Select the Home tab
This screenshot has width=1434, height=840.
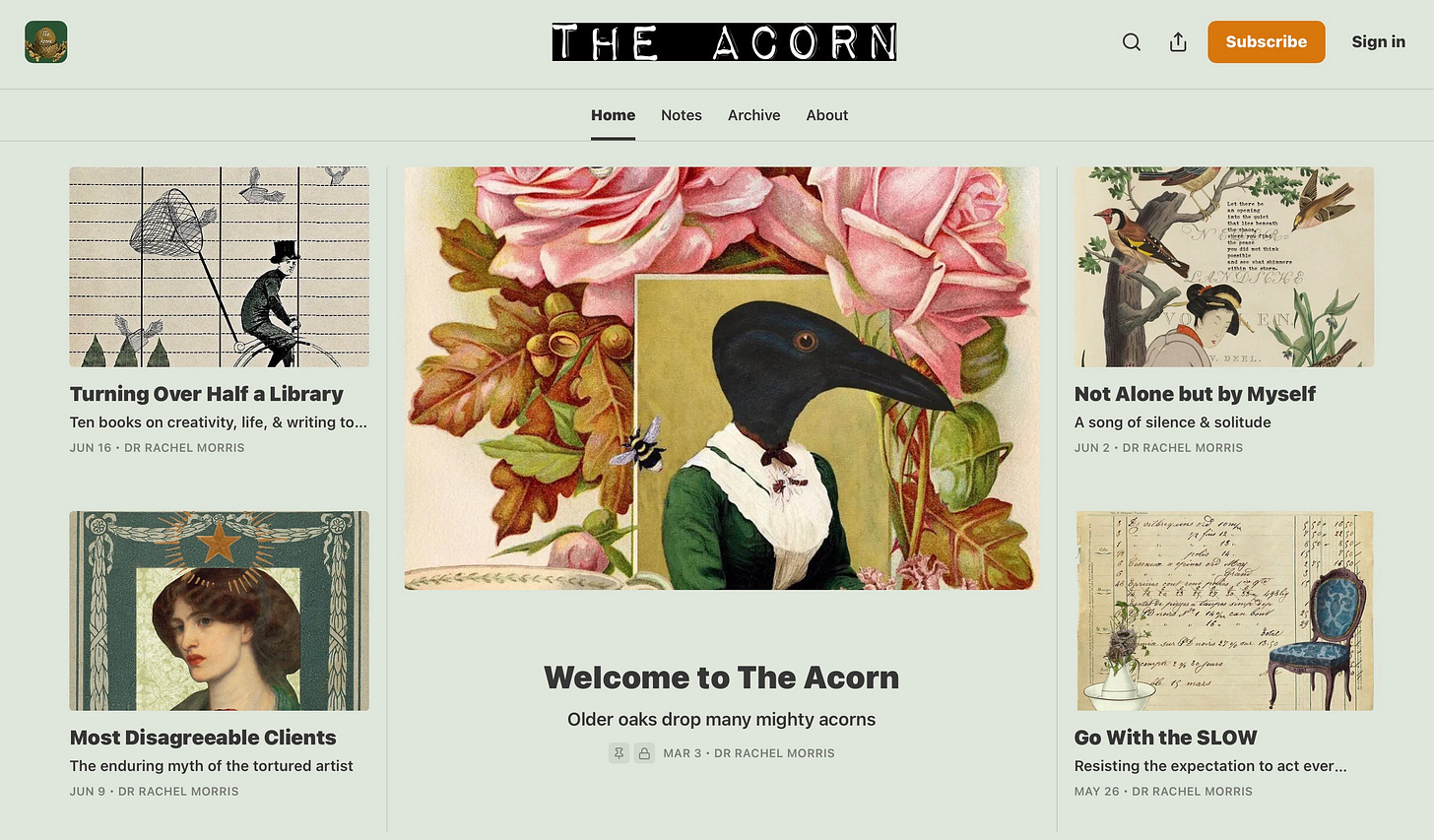613,115
